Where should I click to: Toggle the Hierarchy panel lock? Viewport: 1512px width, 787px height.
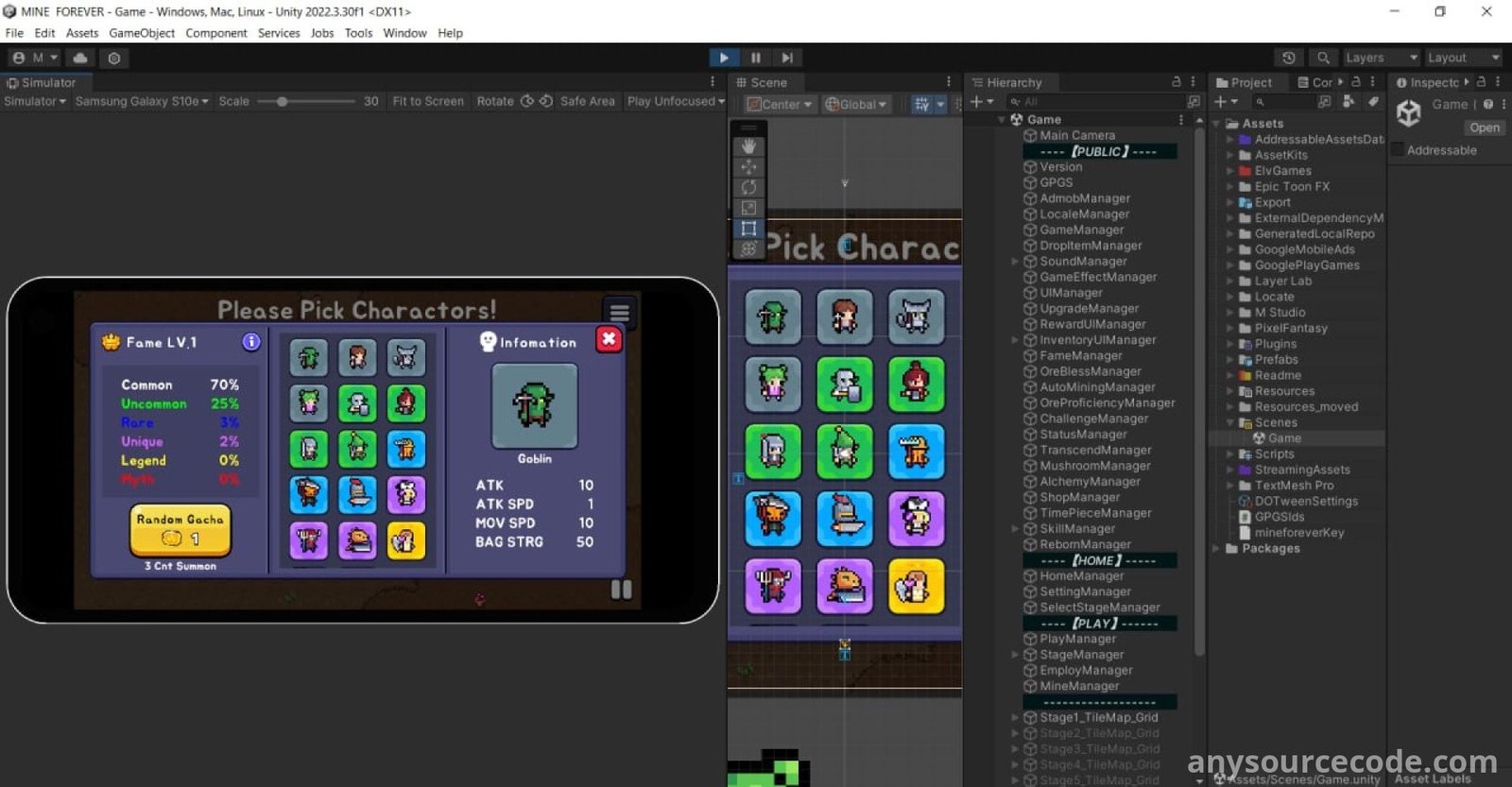(1177, 82)
